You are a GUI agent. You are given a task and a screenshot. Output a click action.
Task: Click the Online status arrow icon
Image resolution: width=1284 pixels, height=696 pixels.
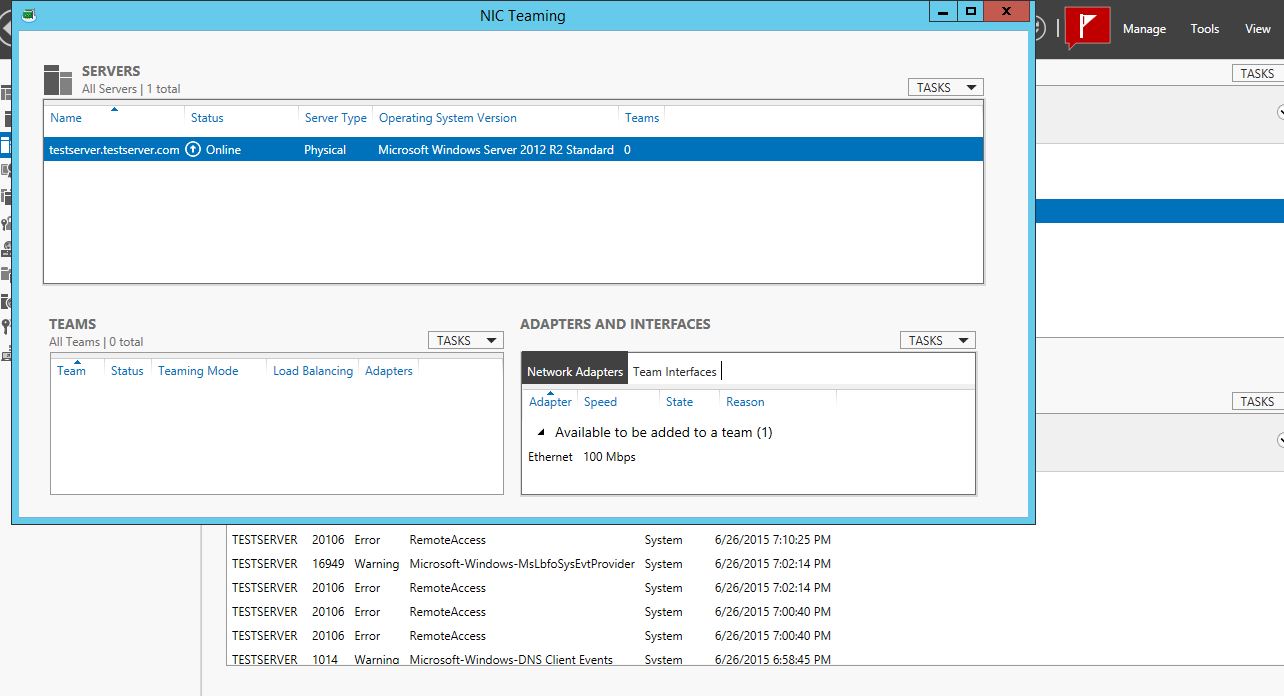click(194, 150)
